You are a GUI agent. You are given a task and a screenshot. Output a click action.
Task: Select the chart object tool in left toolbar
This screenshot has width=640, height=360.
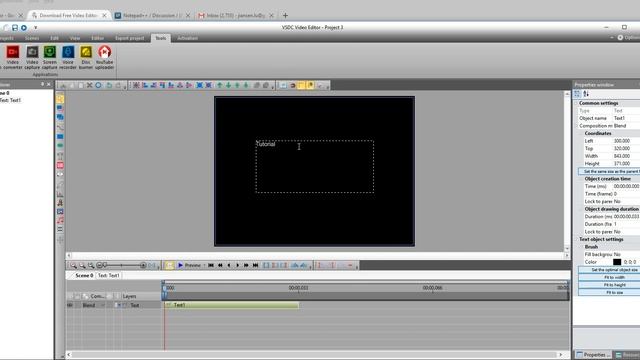60,194
